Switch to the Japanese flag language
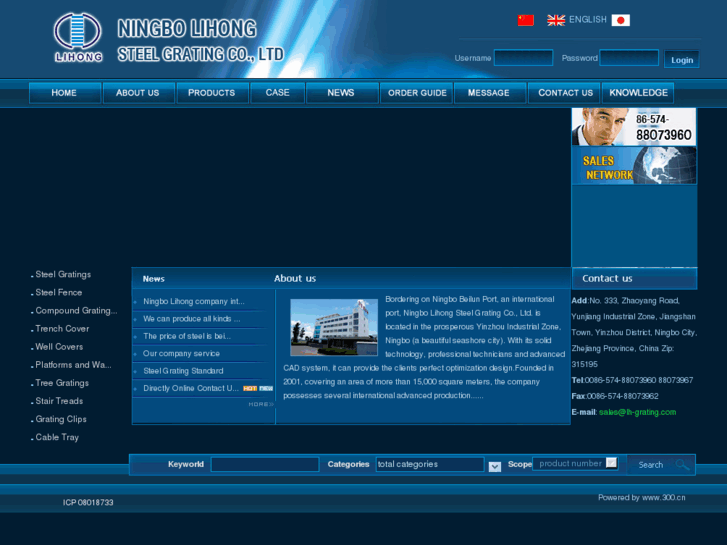727x545 pixels. [x=620, y=20]
